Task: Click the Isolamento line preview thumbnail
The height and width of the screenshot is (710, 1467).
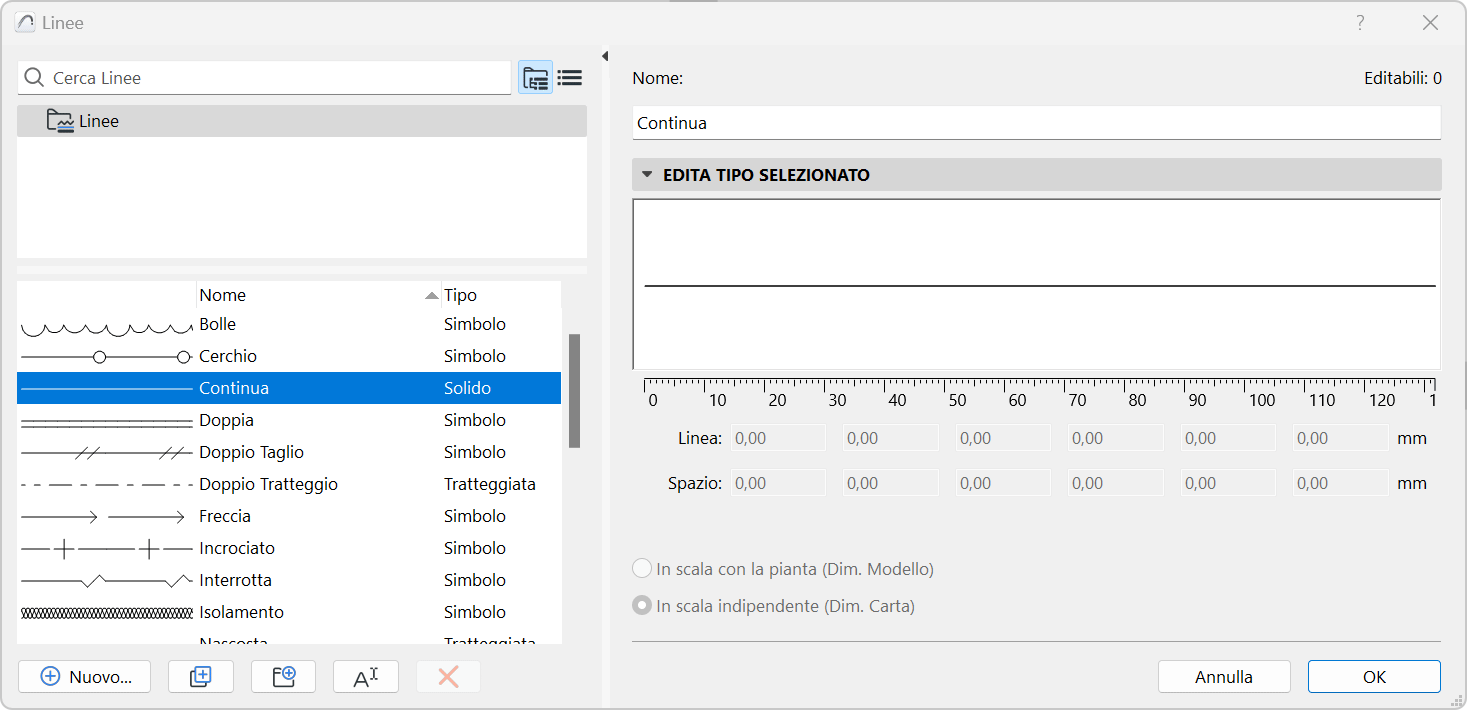Action: (x=107, y=612)
